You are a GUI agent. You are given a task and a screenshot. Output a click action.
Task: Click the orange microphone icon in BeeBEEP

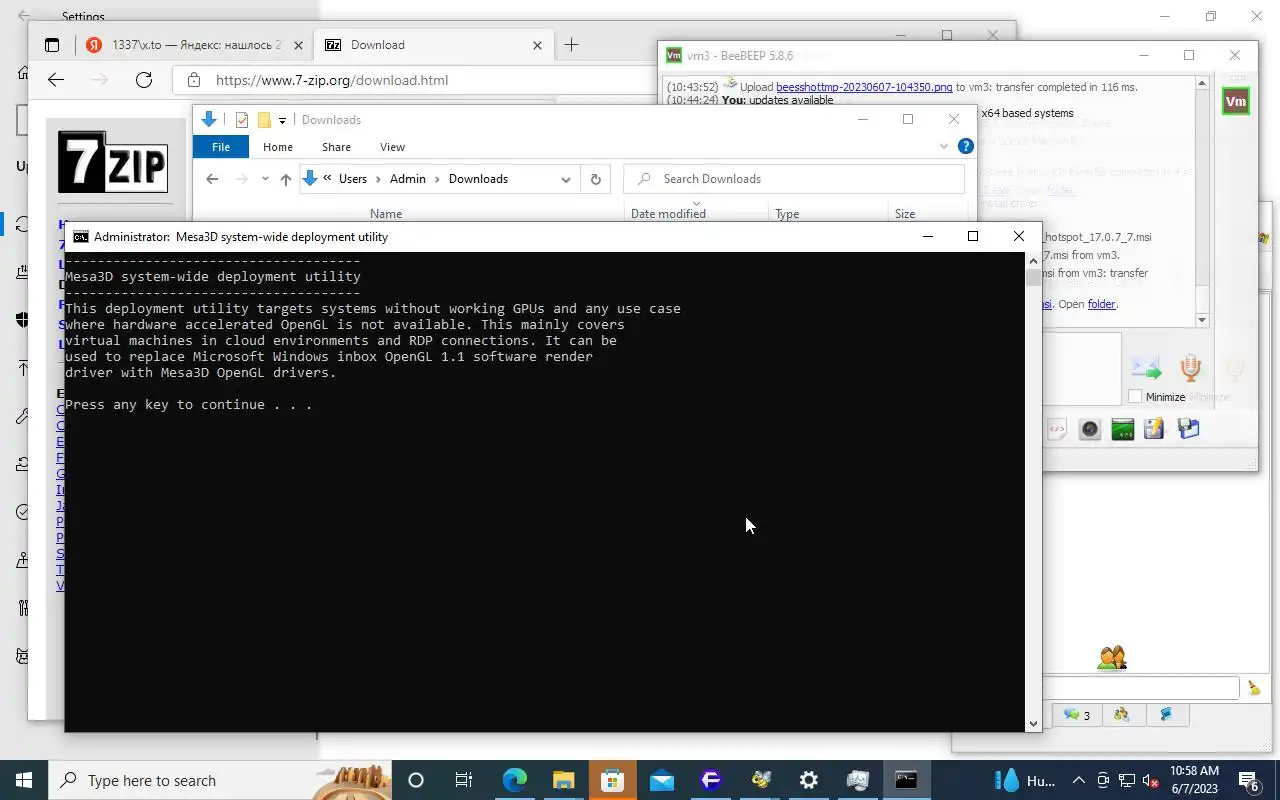(1190, 368)
